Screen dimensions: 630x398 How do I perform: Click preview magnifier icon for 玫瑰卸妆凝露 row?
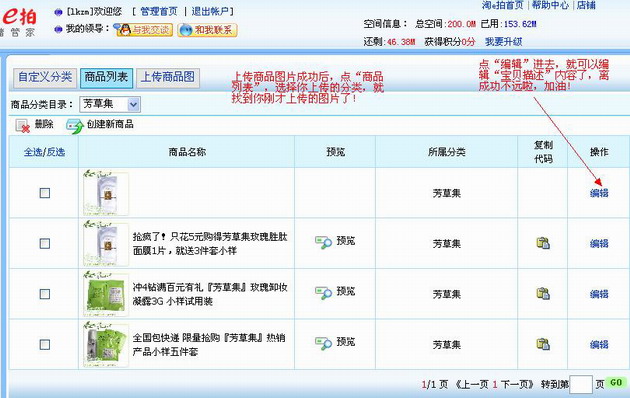pyautogui.click(x=323, y=293)
